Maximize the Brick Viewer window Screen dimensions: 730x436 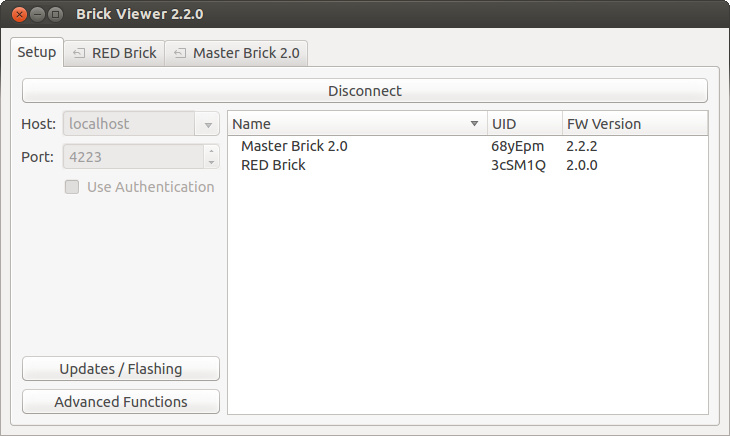tap(55, 14)
